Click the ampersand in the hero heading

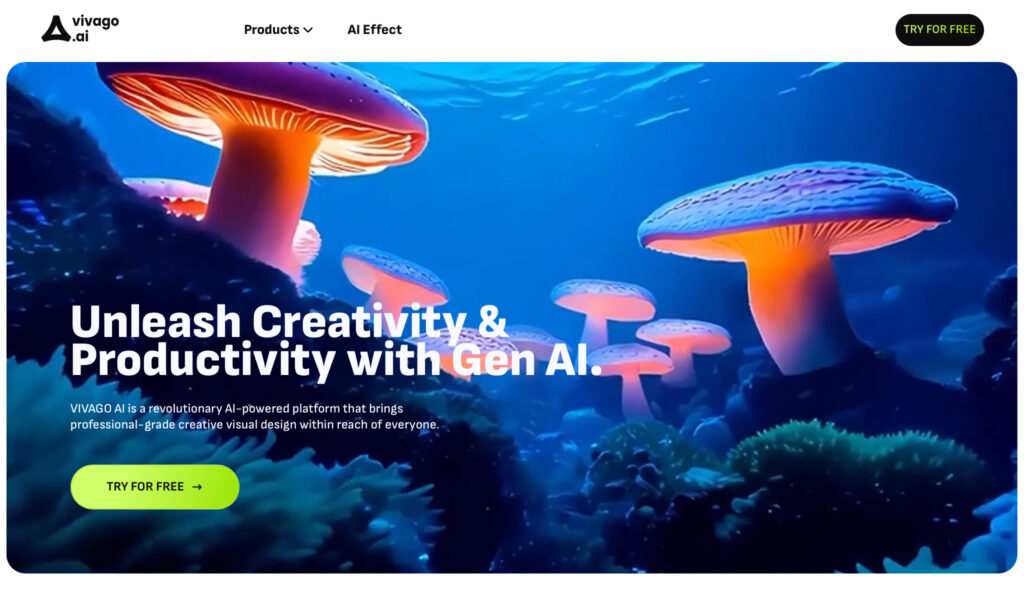493,321
